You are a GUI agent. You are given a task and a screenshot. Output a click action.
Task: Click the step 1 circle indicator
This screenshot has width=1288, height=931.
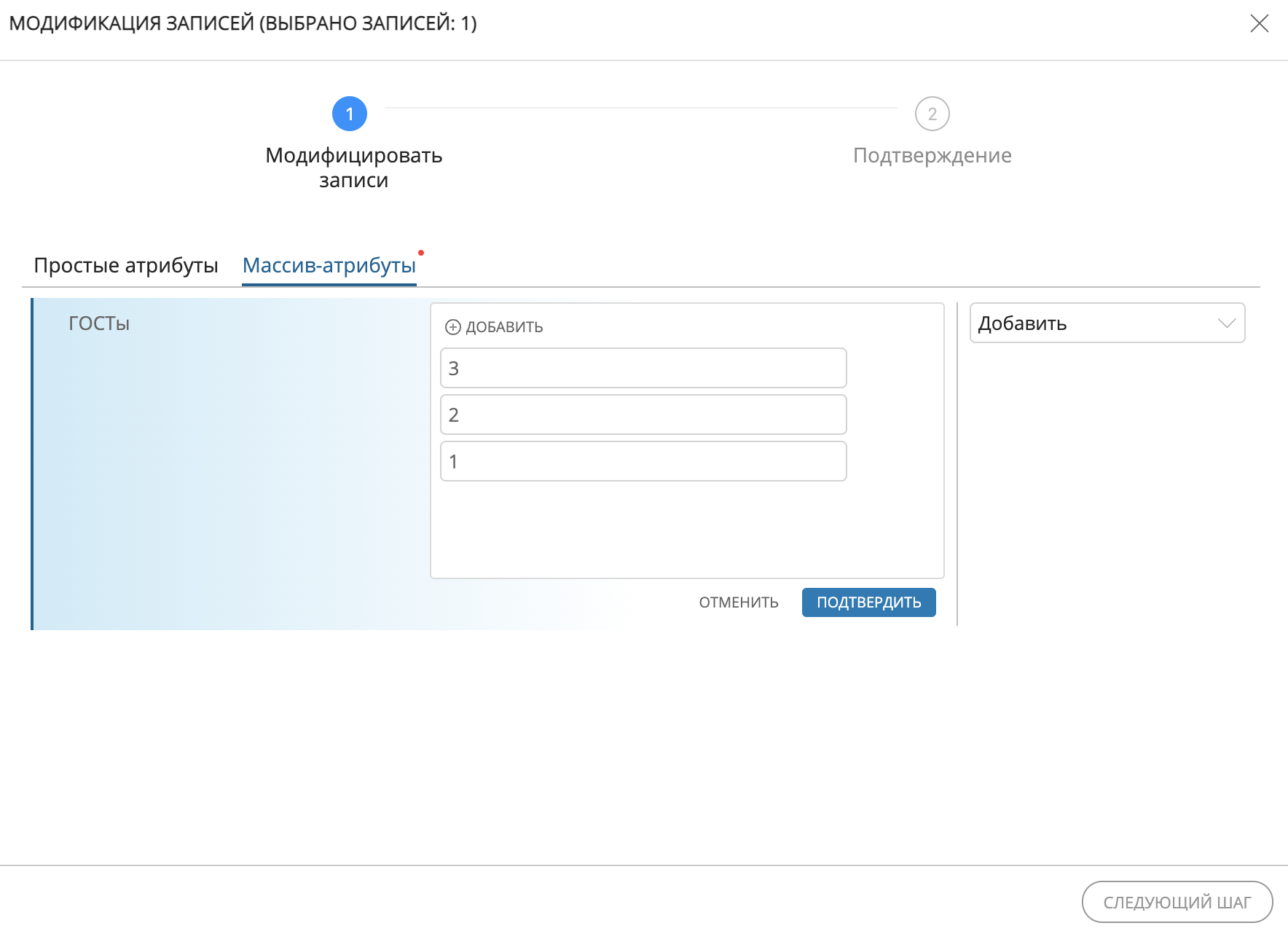click(x=350, y=114)
